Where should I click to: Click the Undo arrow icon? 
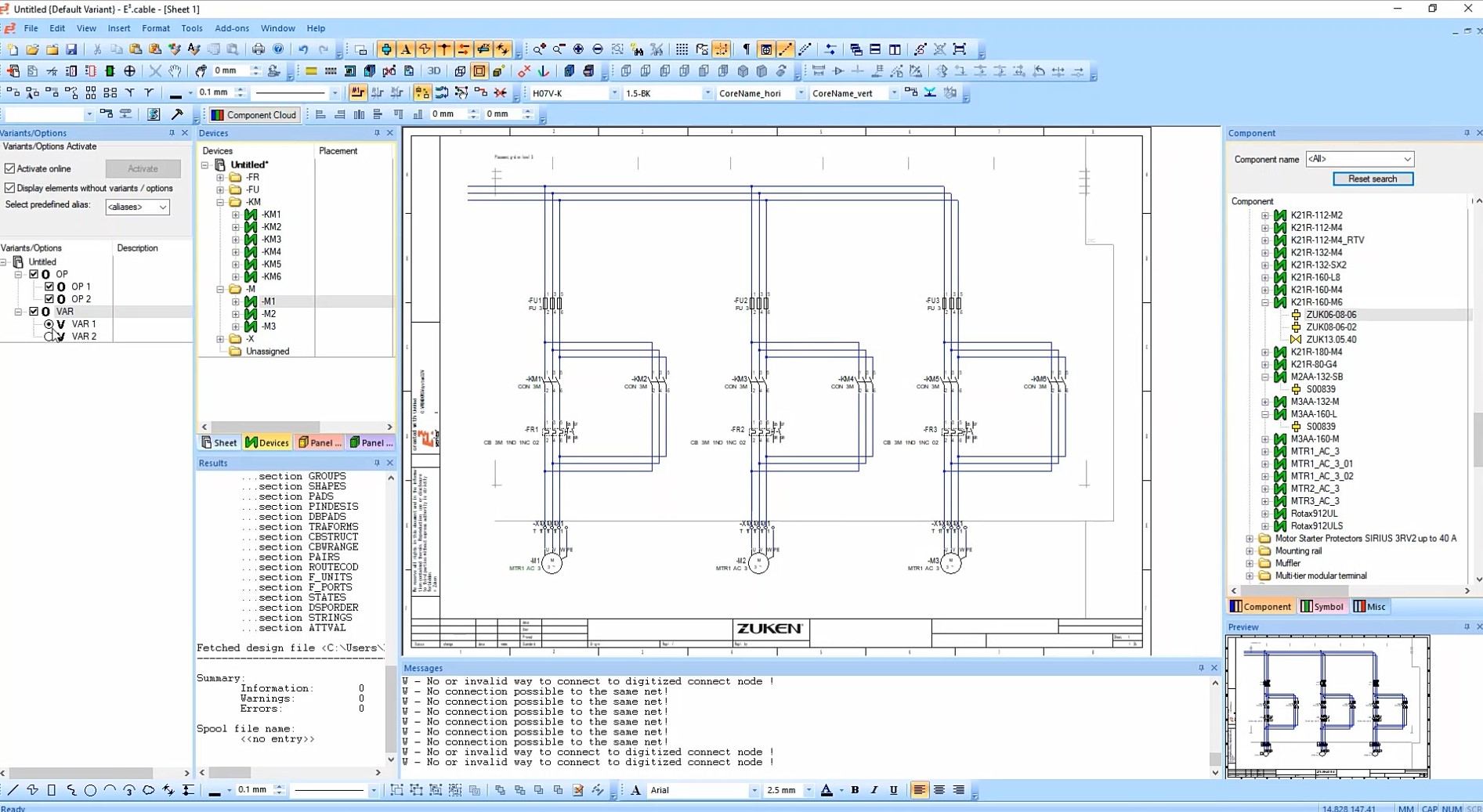pos(303,49)
